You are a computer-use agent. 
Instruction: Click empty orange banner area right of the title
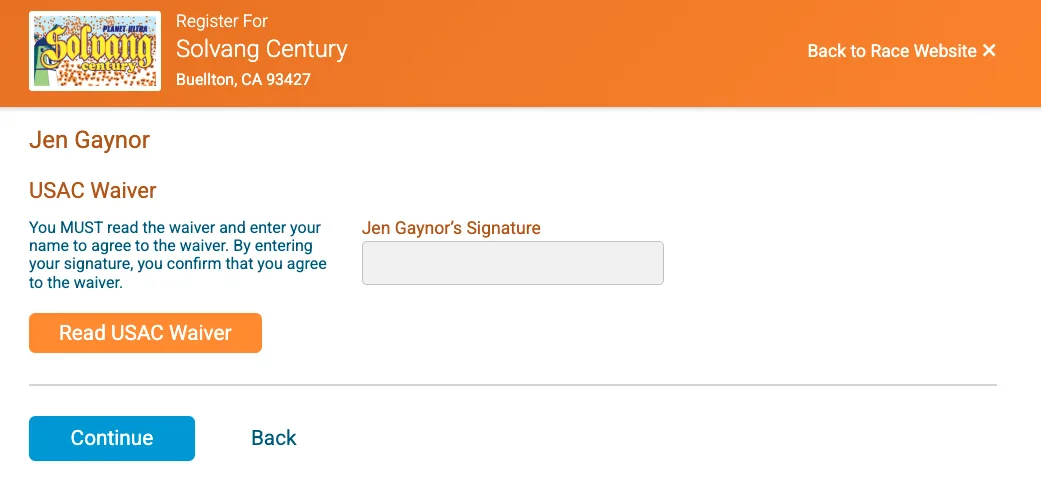click(580, 52)
